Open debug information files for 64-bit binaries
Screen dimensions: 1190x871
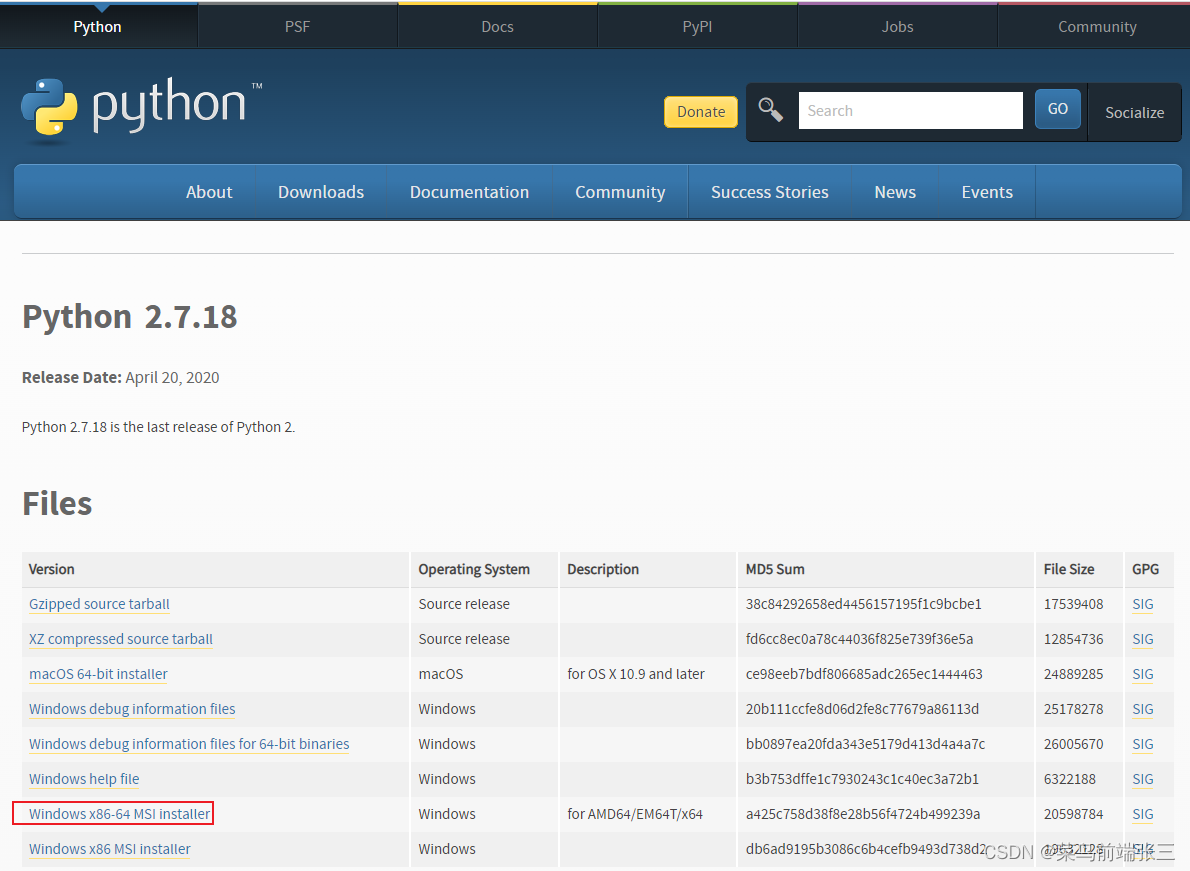point(189,744)
